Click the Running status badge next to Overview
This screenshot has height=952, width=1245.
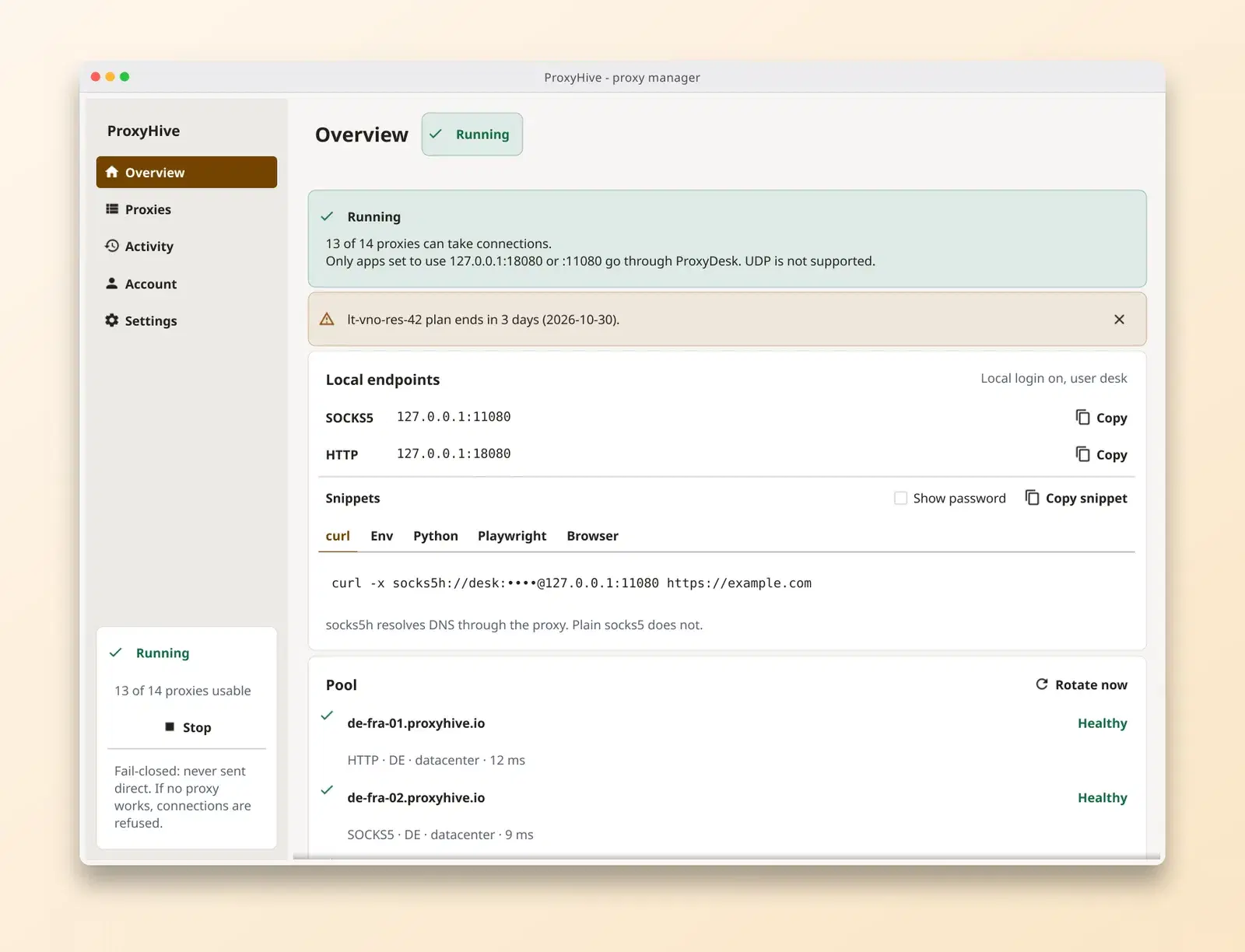click(x=472, y=134)
